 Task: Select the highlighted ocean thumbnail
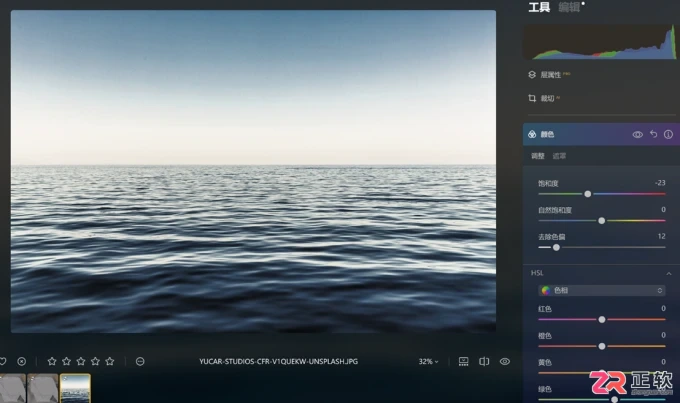coord(75,388)
